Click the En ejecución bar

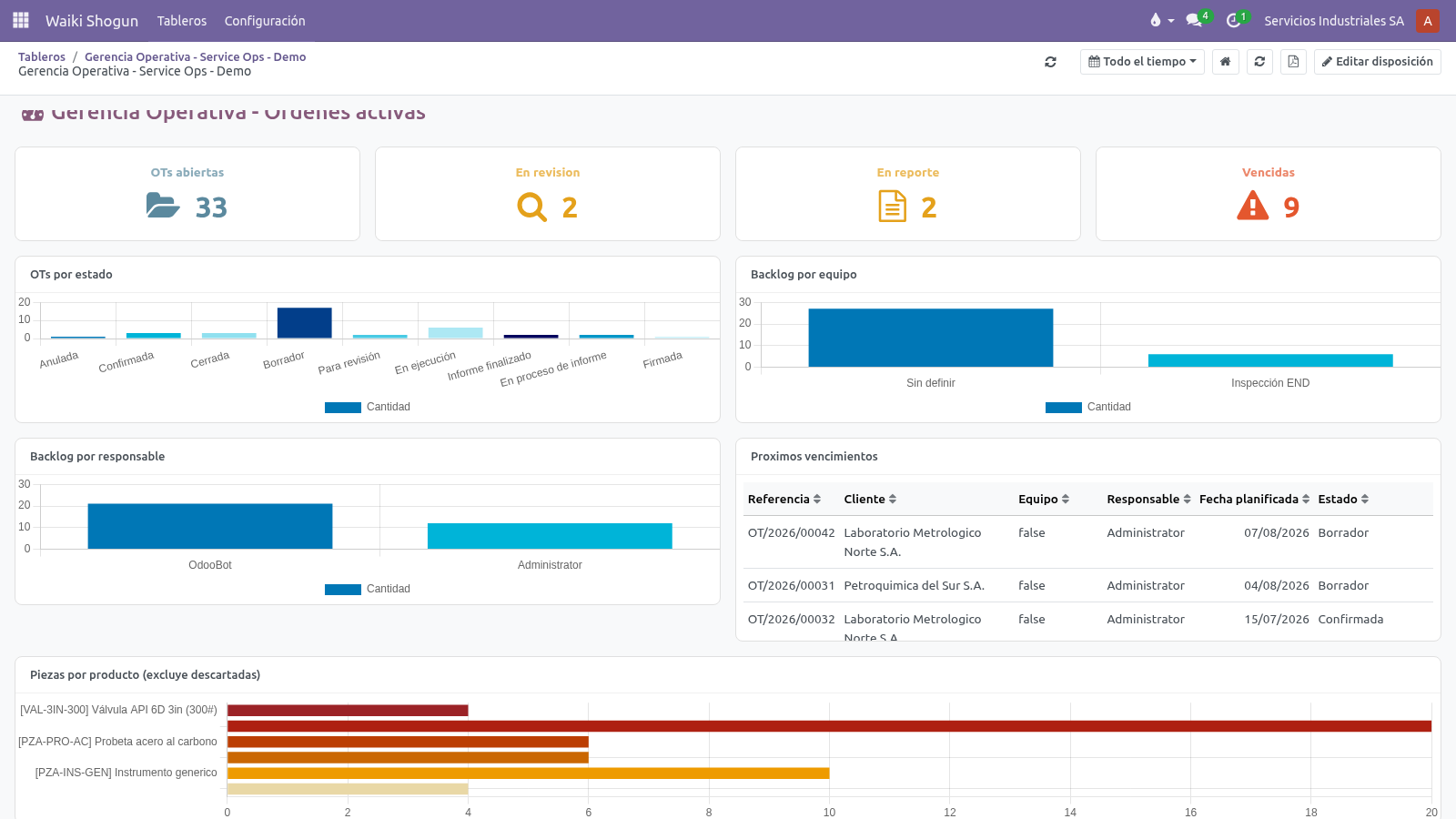click(456, 333)
